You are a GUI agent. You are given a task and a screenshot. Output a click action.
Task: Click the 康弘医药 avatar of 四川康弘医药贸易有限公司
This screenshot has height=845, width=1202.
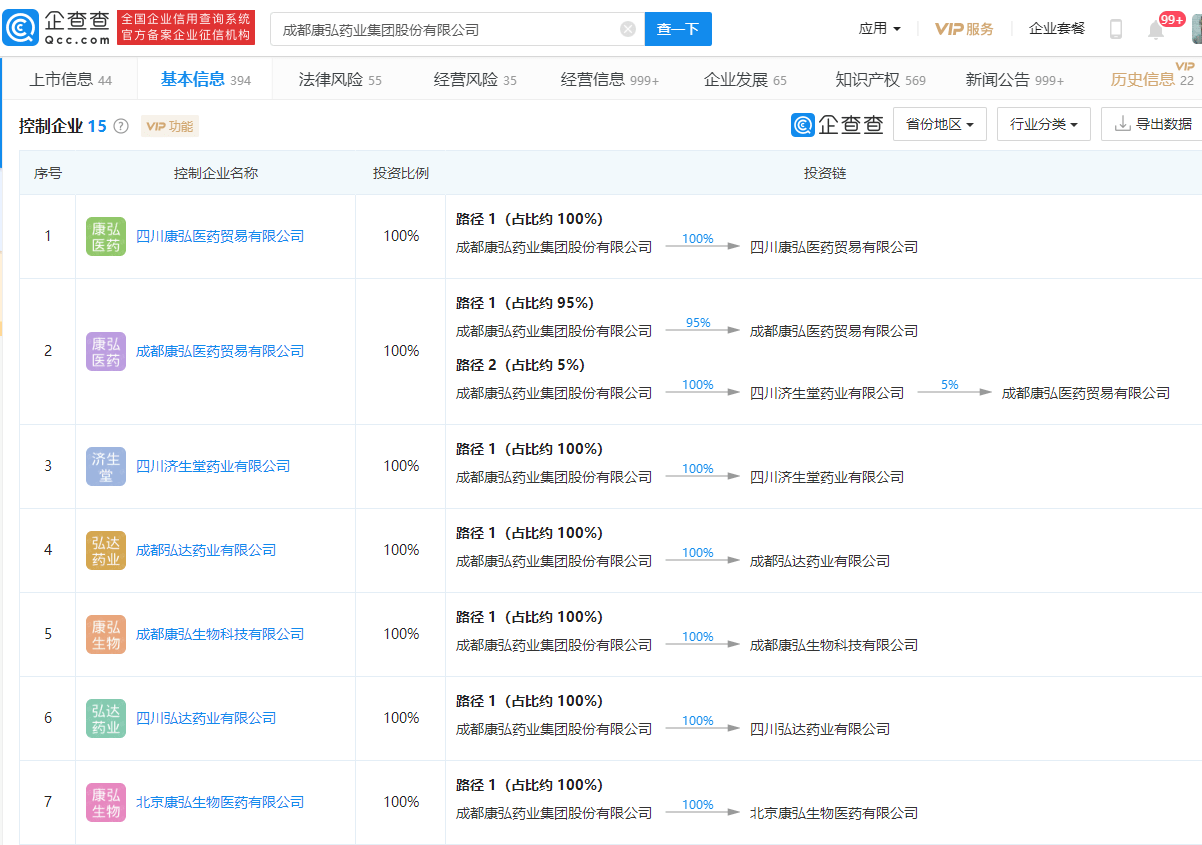pyautogui.click(x=106, y=237)
